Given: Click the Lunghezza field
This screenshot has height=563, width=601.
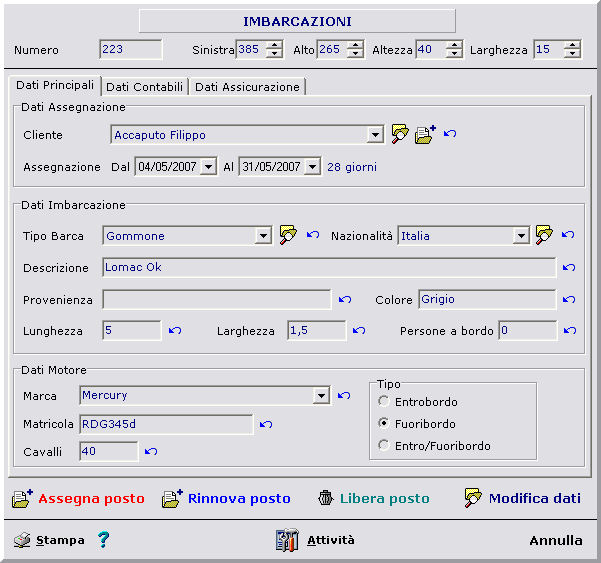Looking at the screenshot, I should point(132,330).
